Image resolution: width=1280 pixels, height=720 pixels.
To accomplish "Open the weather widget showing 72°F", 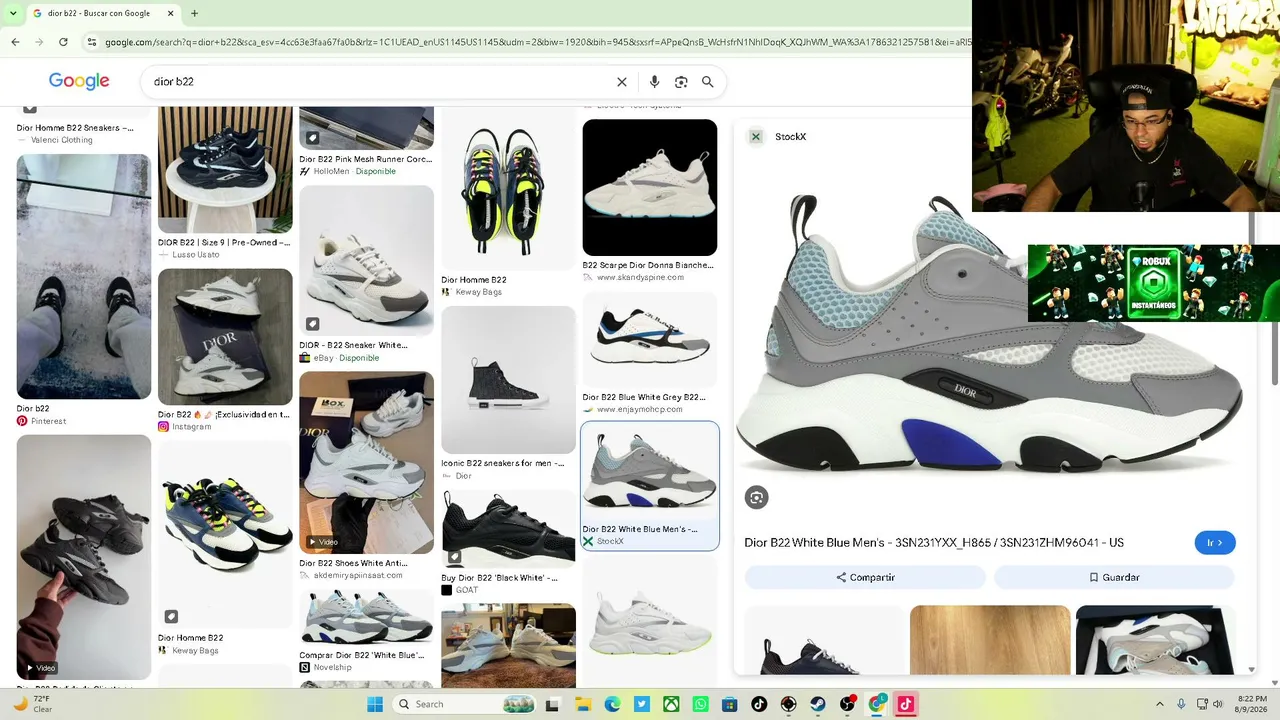I will click(32, 704).
